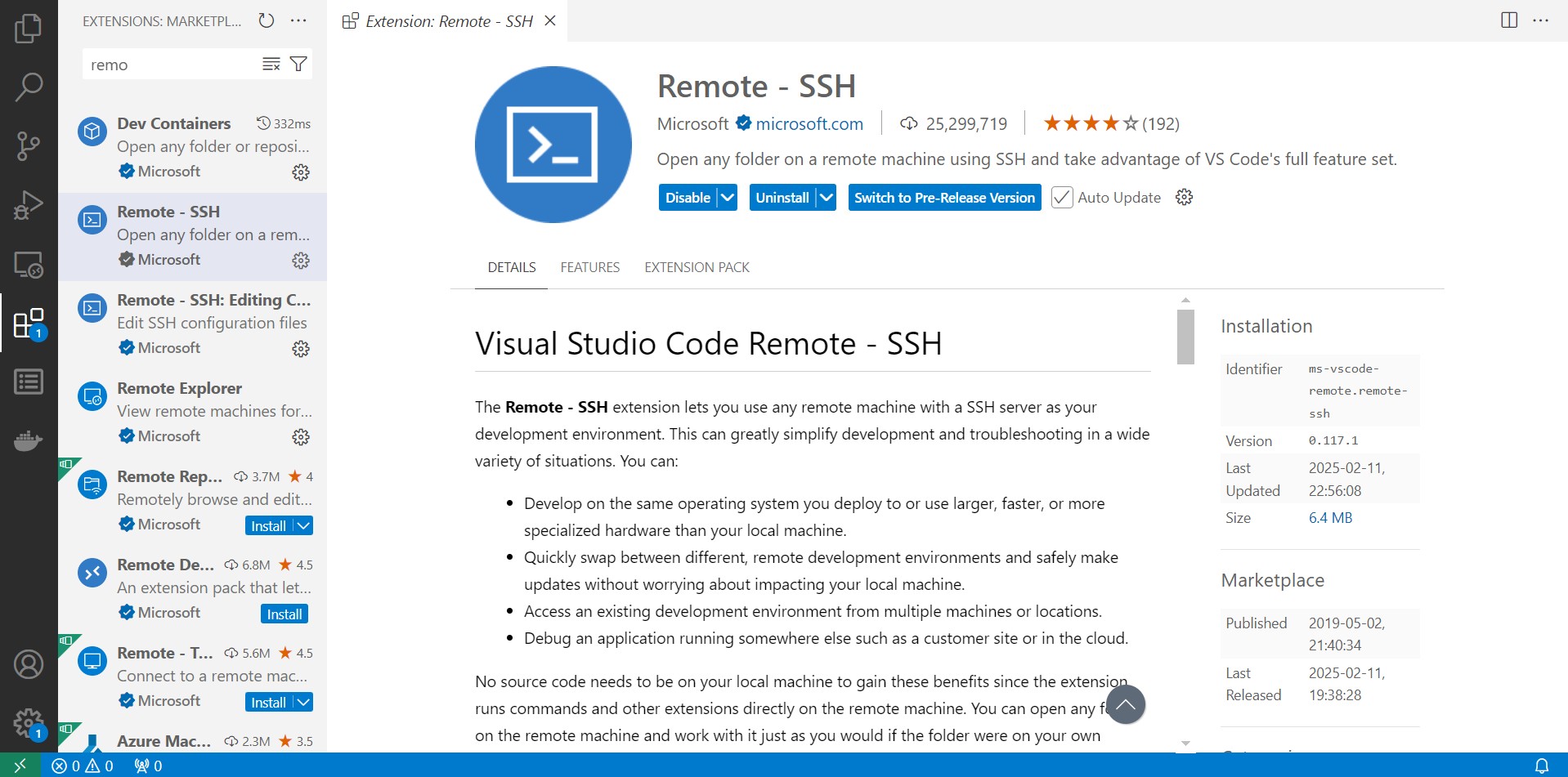Refresh the extensions marketplace list
This screenshot has width=1568, height=777.
[267, 21]
